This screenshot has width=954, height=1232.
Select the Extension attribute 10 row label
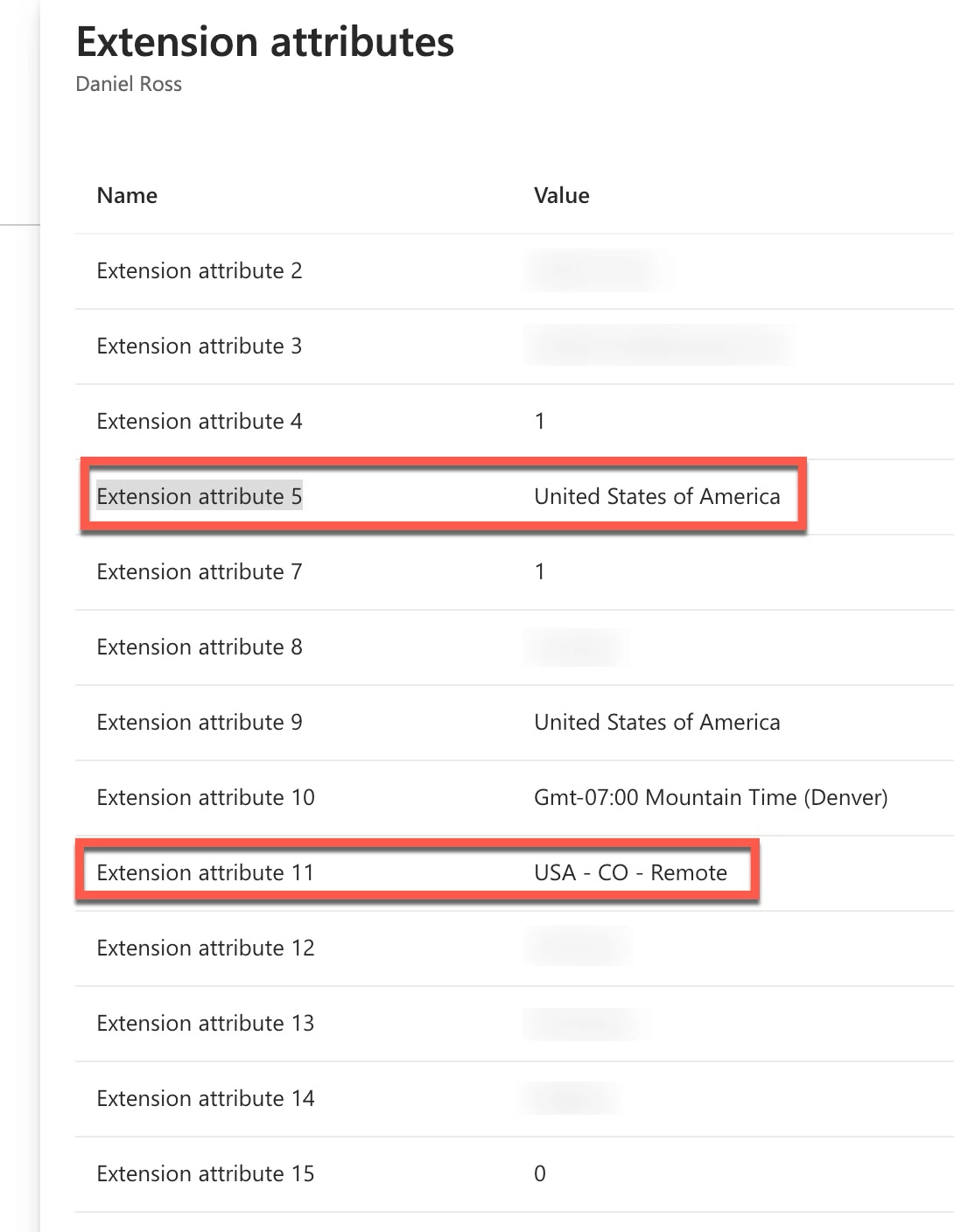coord(206,797)
